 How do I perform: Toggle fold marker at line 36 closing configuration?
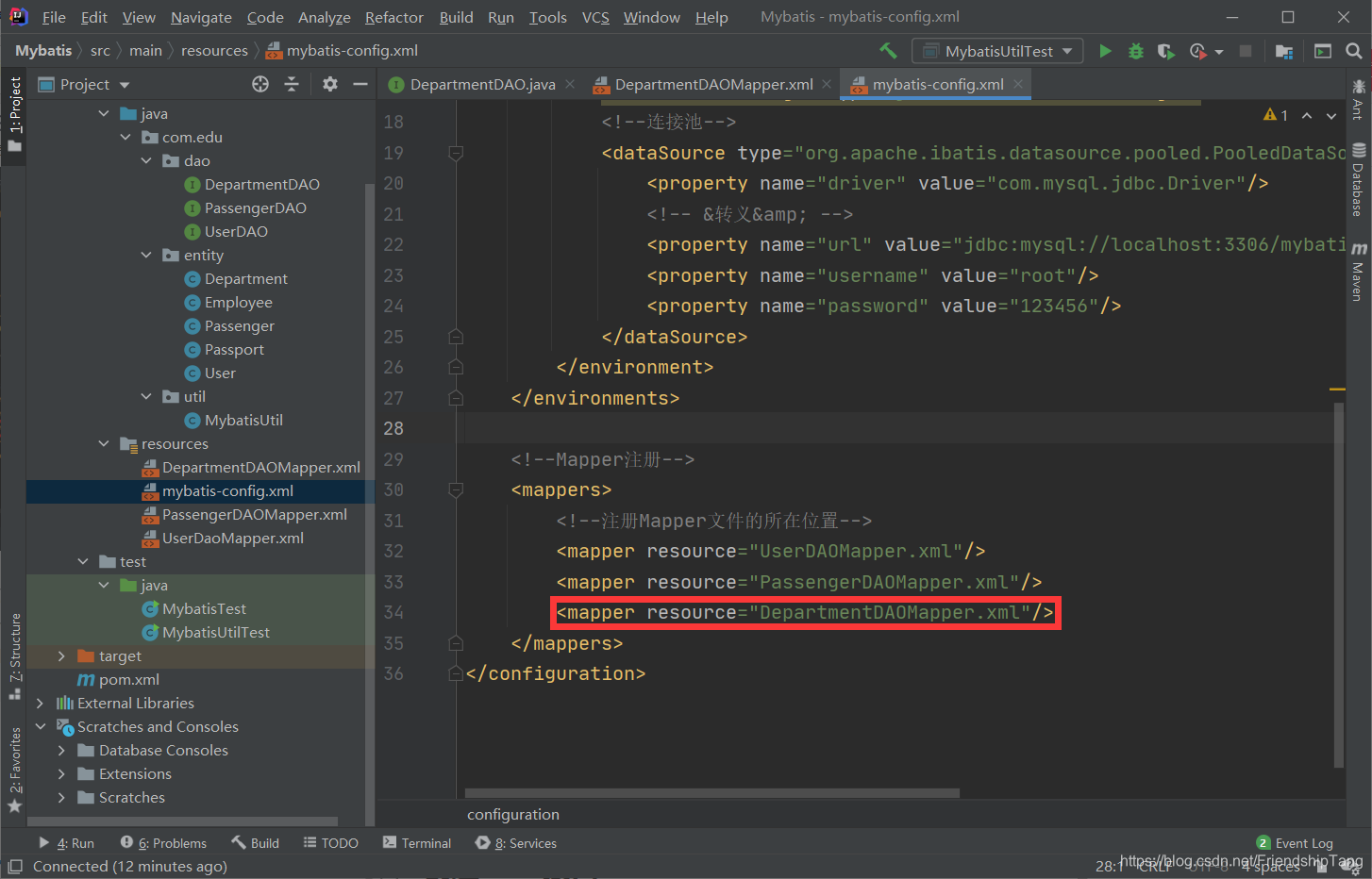point(456,673)
